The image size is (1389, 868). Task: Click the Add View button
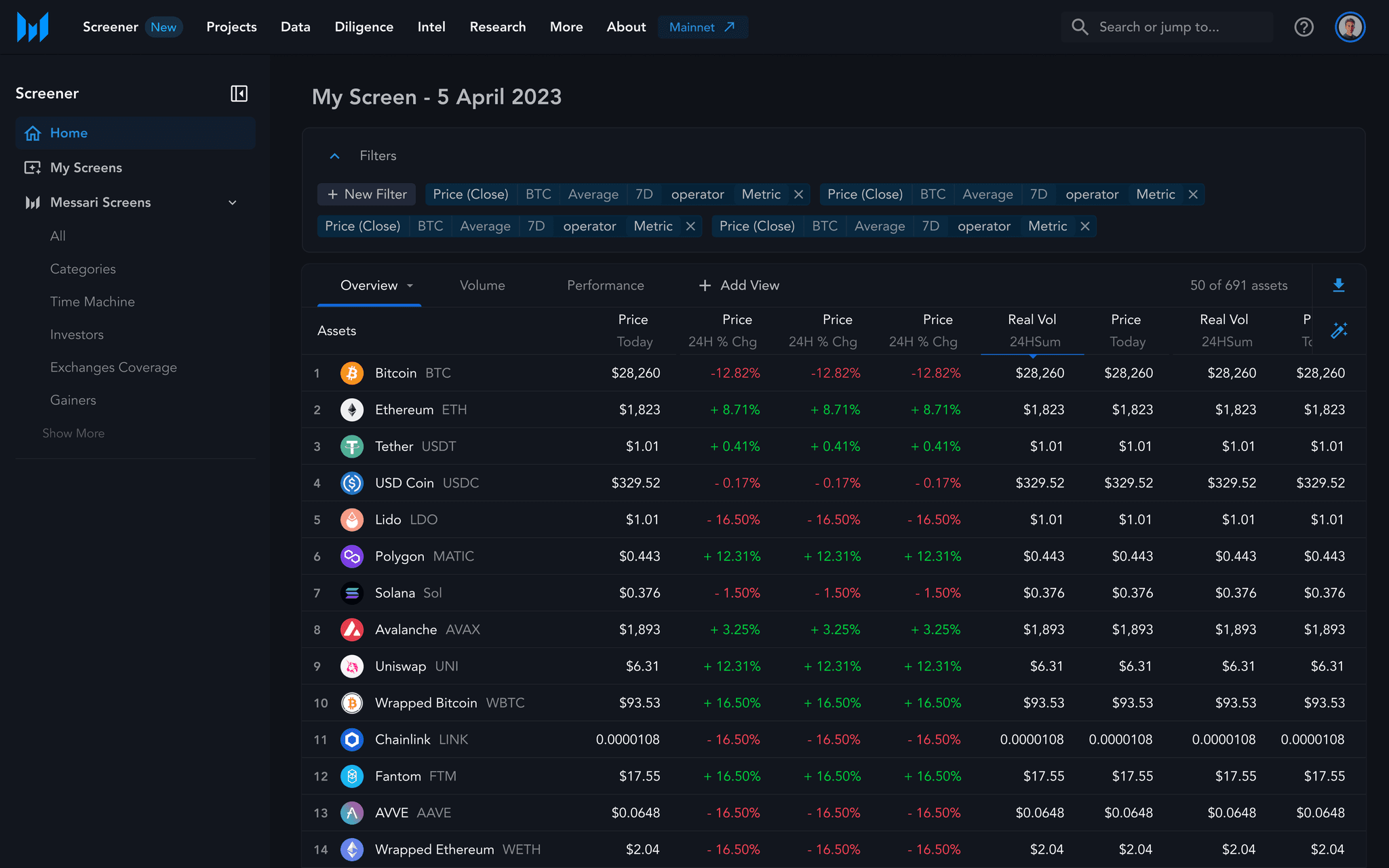[x=739, y=285]
